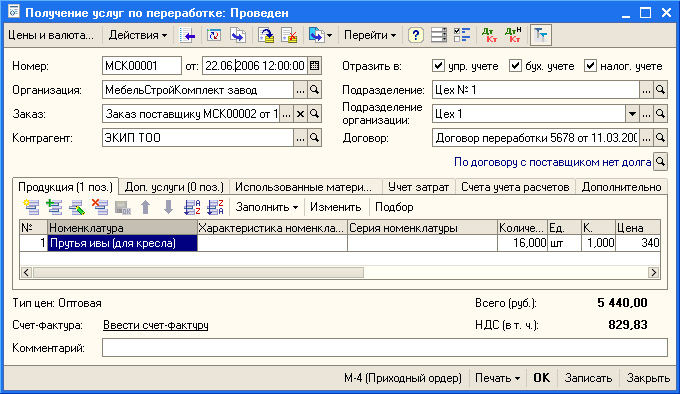Click the refresh document icon in toolbar
Screen dimensions: 680x394
(x=214, y=35)
